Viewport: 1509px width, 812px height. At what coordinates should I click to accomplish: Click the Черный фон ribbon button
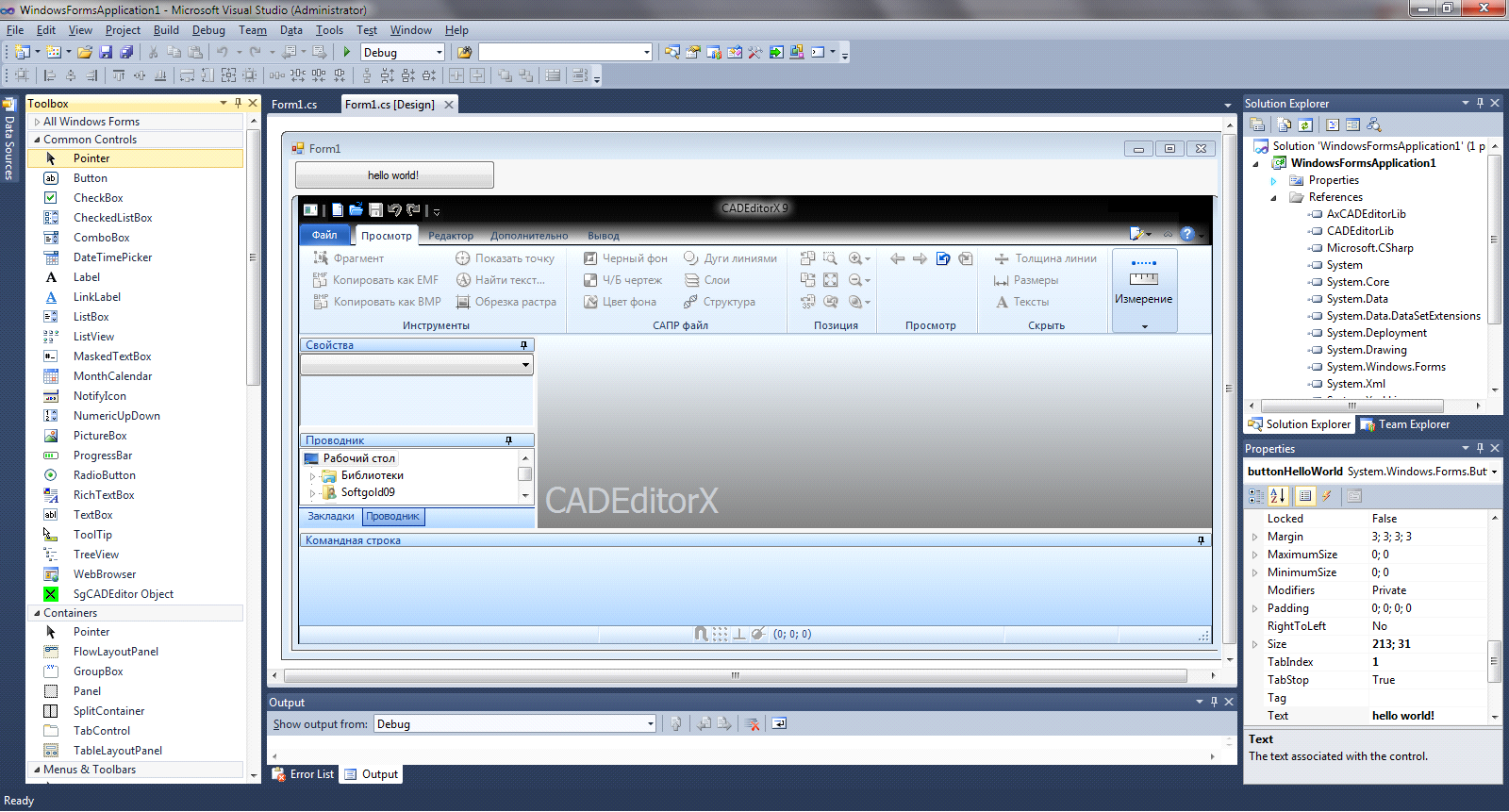625,258
